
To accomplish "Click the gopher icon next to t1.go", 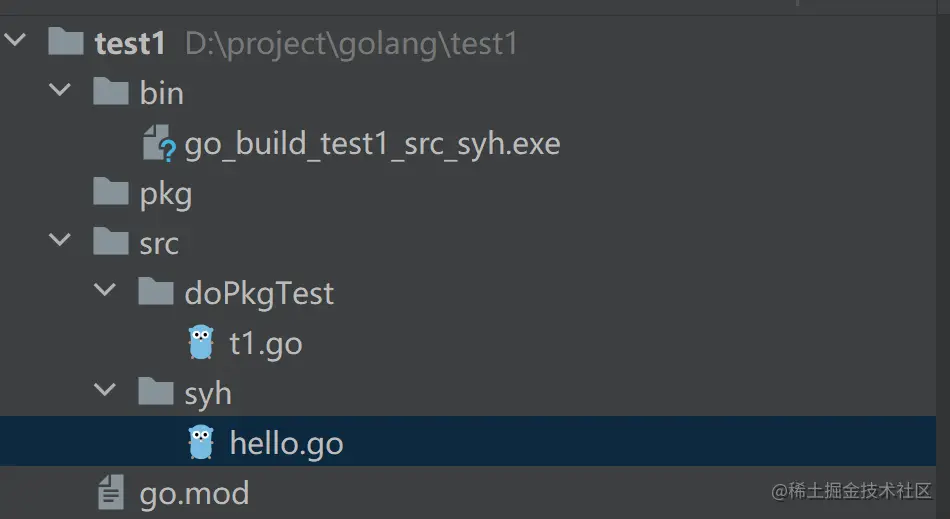I will click(x=201, y=342).
